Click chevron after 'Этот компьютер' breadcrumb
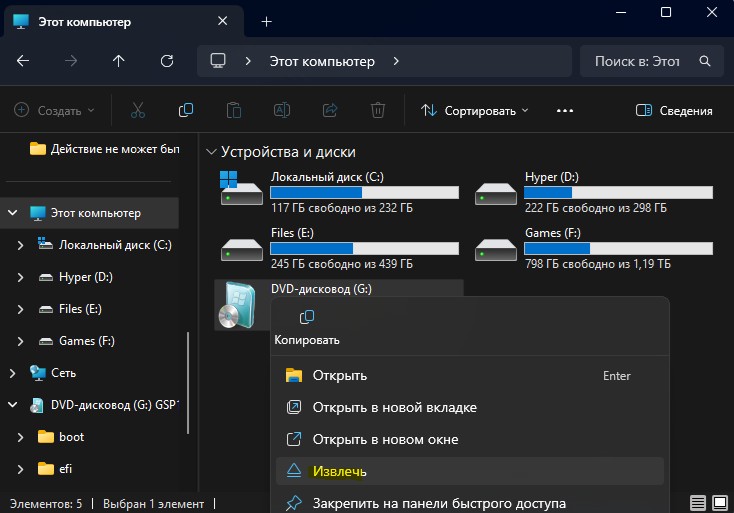 coord(396,61)
